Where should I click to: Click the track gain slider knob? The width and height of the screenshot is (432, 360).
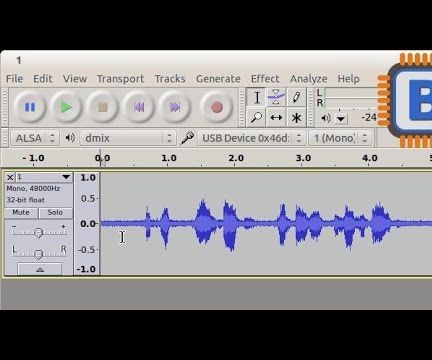tap(39, 232)
